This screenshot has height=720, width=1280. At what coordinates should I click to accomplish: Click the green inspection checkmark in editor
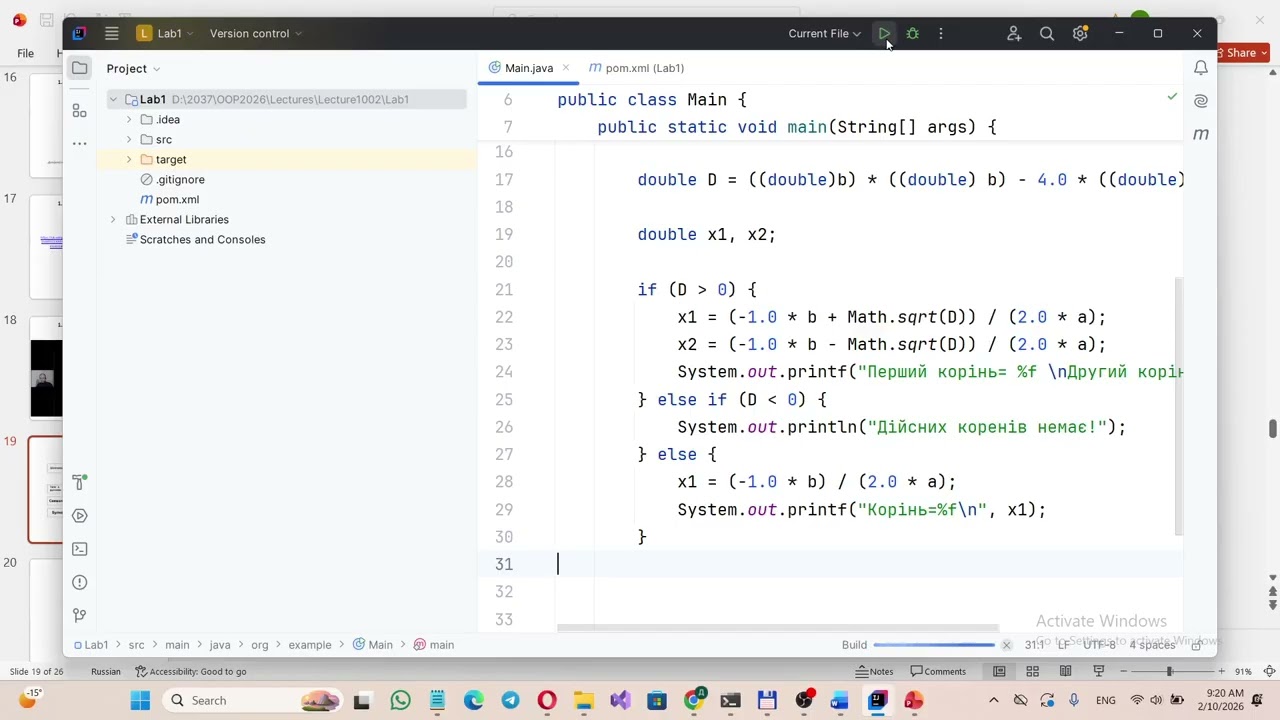(x=1172, y=97)
